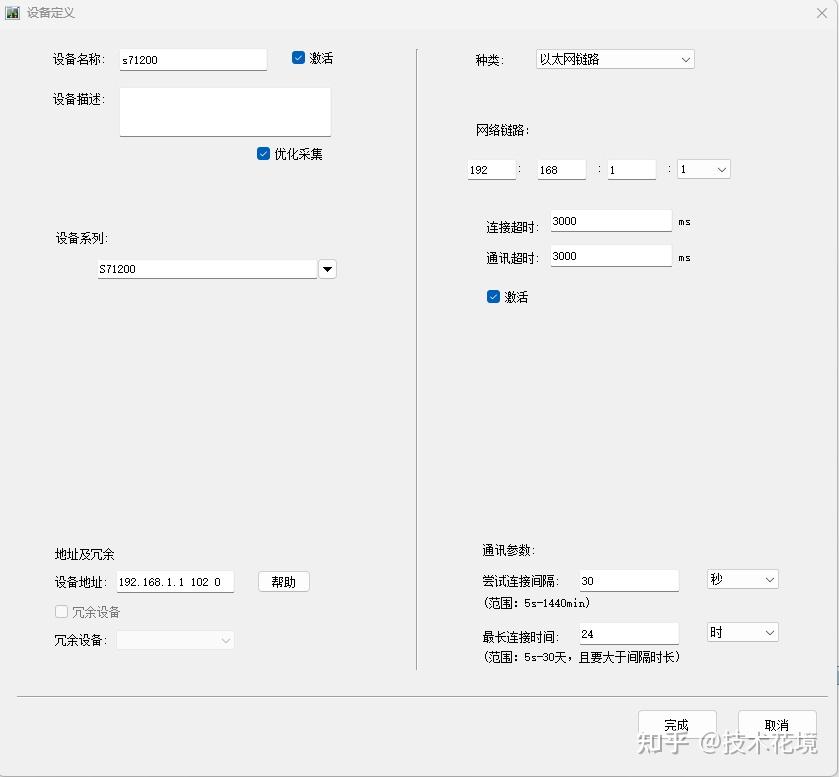Toggle the 优化采集 checkbox
This screenshot has width=839, height=777.
coord(263,154)
